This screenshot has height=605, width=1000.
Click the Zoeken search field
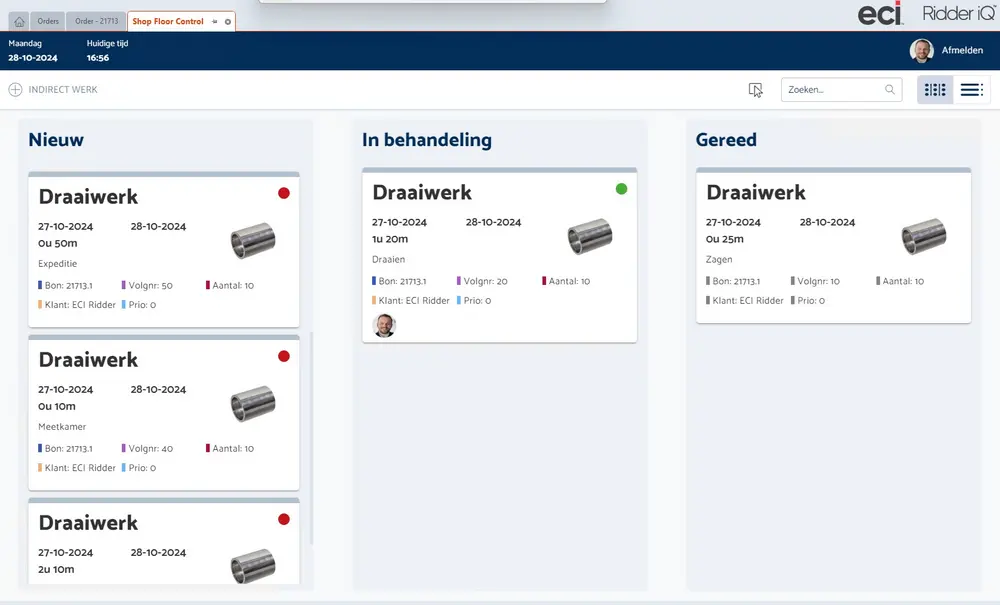click(x=832, y=90)
